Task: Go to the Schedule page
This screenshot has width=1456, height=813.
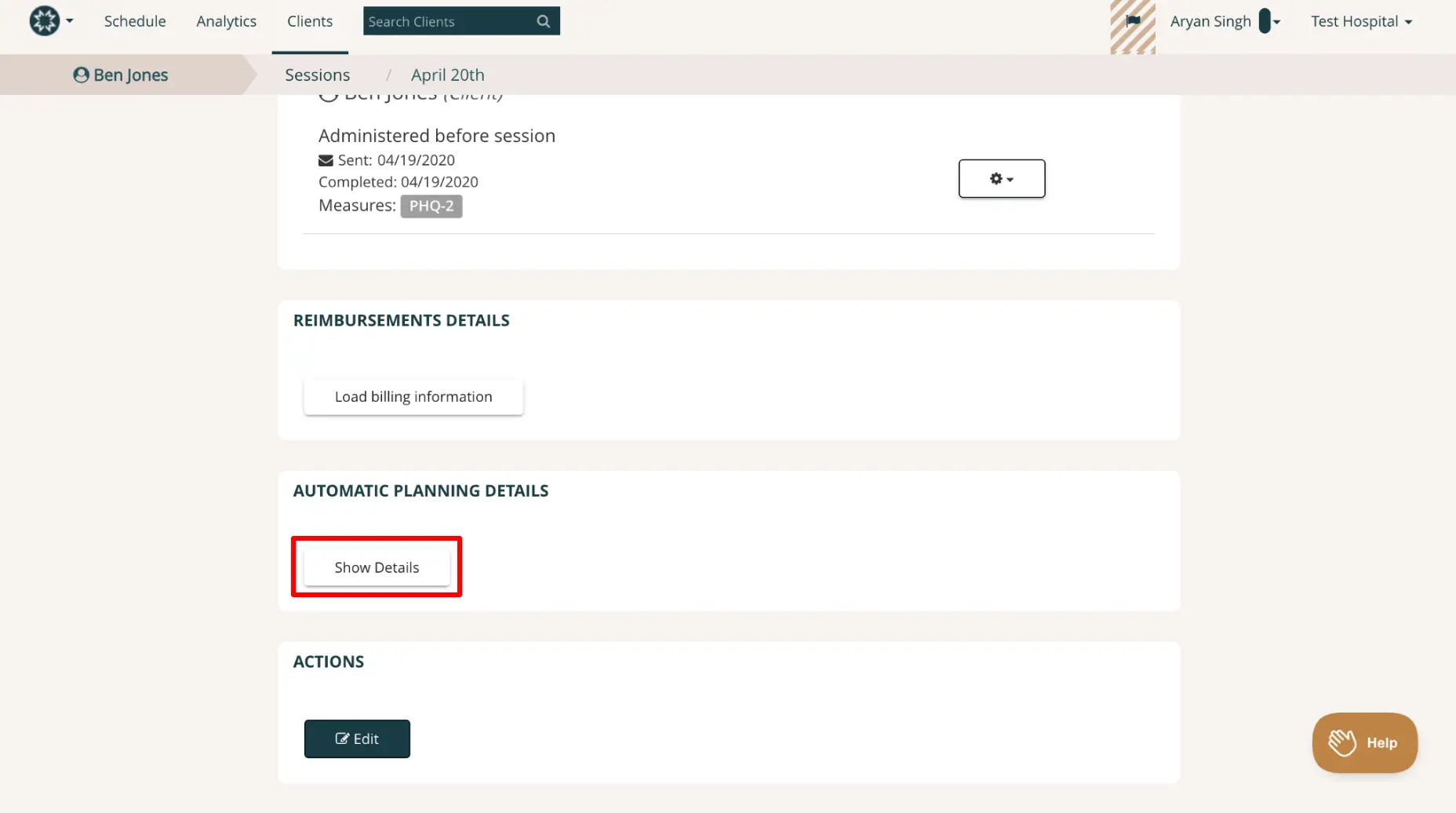Action: tap(135, 22)
